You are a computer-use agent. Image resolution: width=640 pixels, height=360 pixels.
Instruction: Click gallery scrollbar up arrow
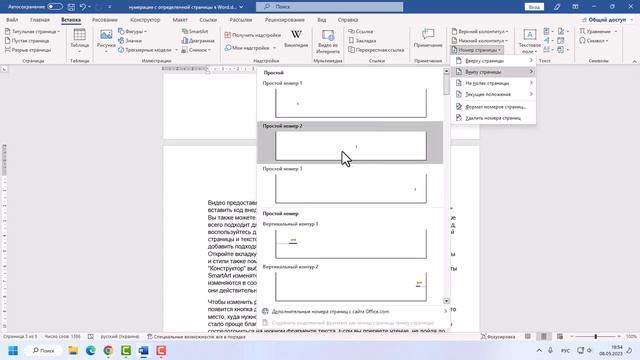(446, 71)
